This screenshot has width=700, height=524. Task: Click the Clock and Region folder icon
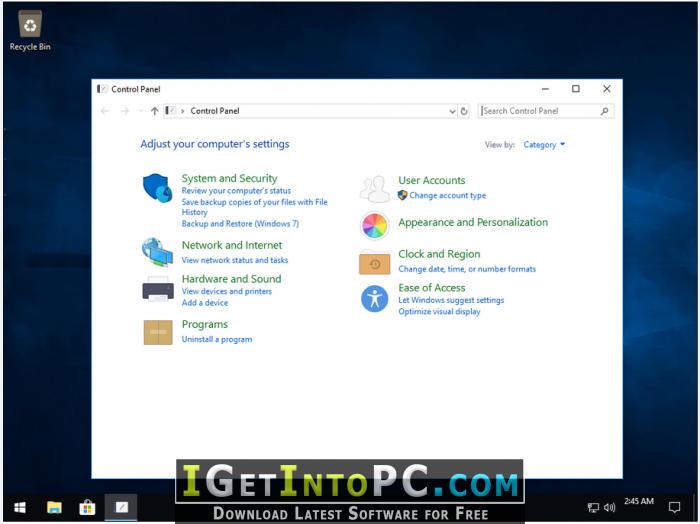(375, 262)
